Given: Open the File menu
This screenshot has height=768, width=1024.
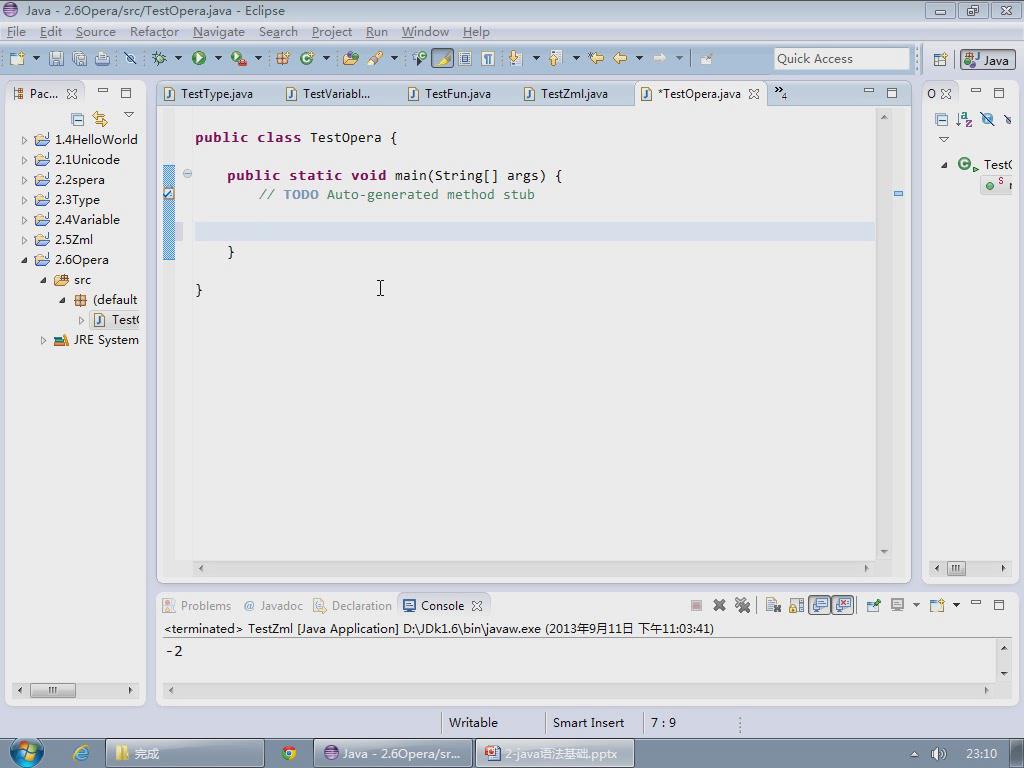Looking at the screenshot, I should (x=16, y=31).
